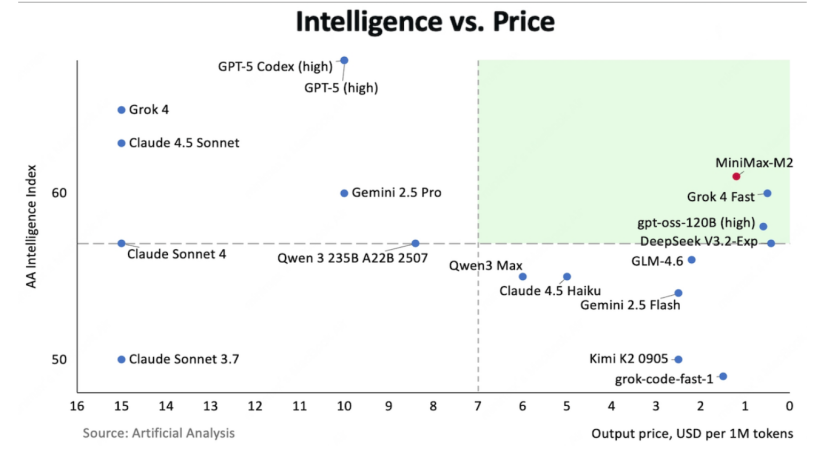Viewport: 831px width, 470px height.
Task: Click the Claude 4.5 Haiku data point
Action: [x=567, y=276]
